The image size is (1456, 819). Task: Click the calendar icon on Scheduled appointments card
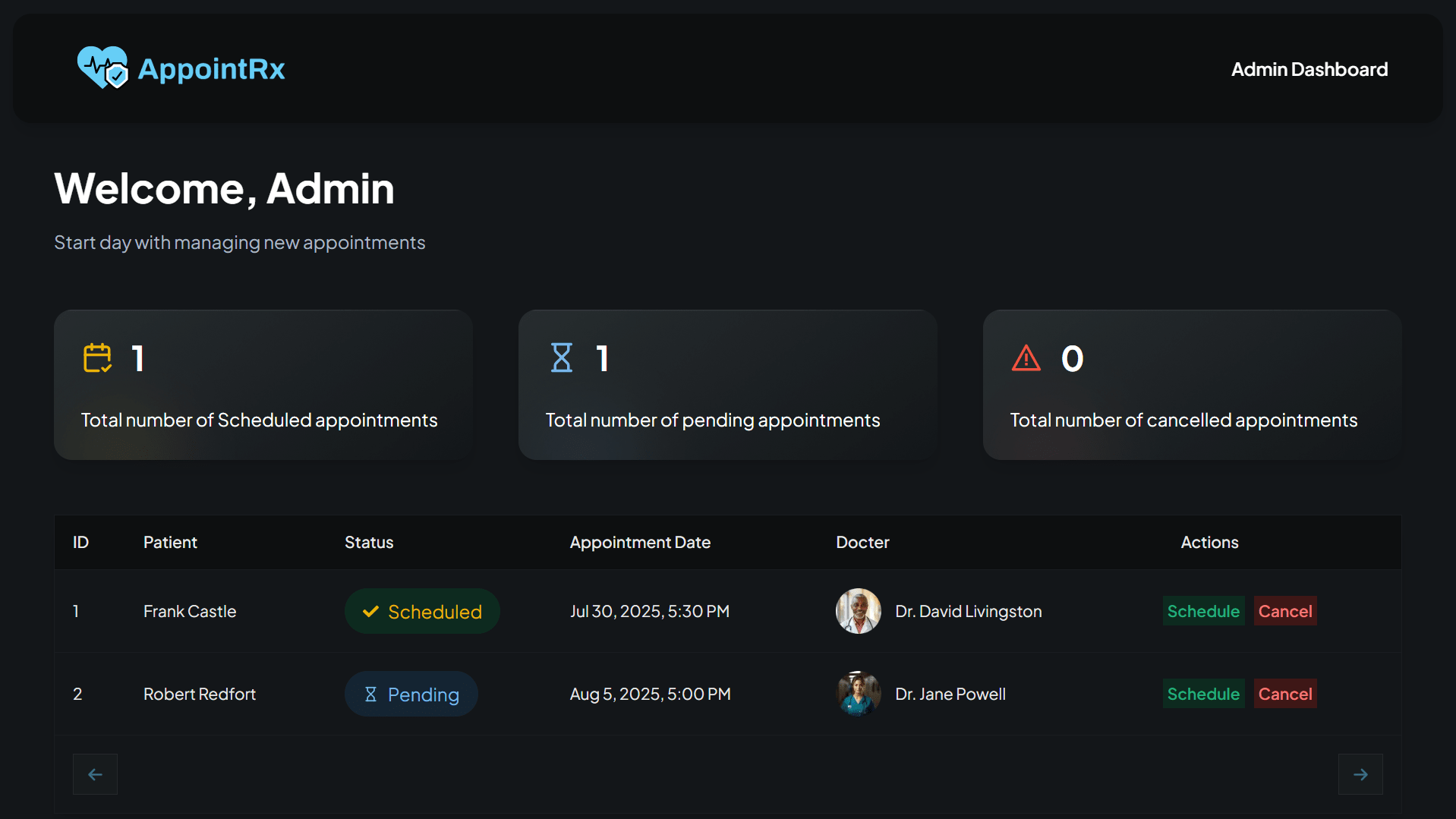(x=96, y=358)
